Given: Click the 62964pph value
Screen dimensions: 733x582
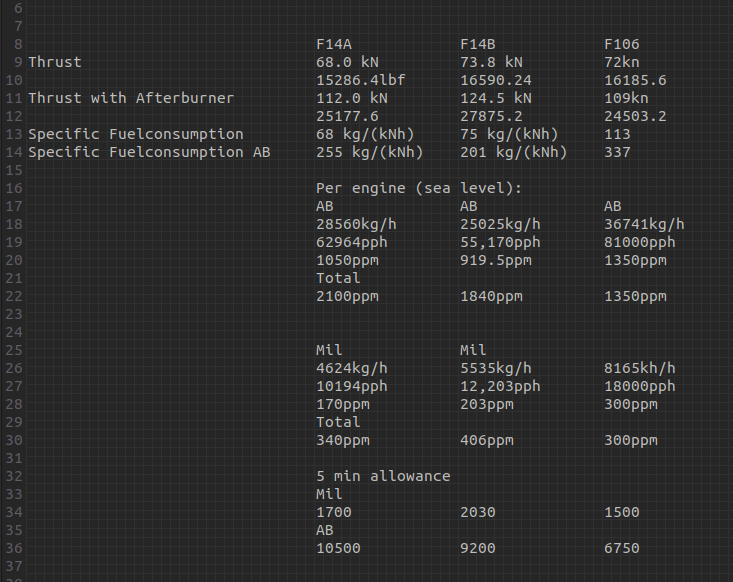Looking at the screenshot, I should tap(352, 242).
